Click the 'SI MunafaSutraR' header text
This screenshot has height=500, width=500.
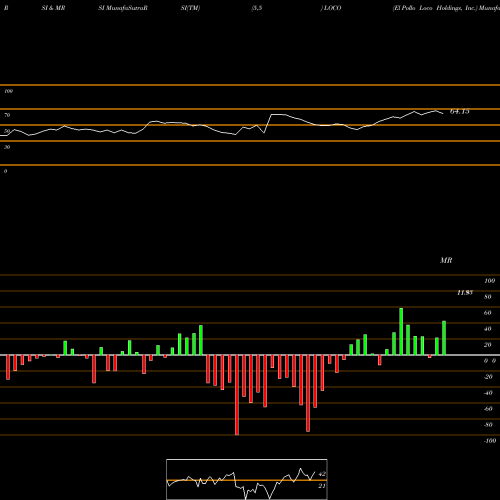(x=123, y=8)
